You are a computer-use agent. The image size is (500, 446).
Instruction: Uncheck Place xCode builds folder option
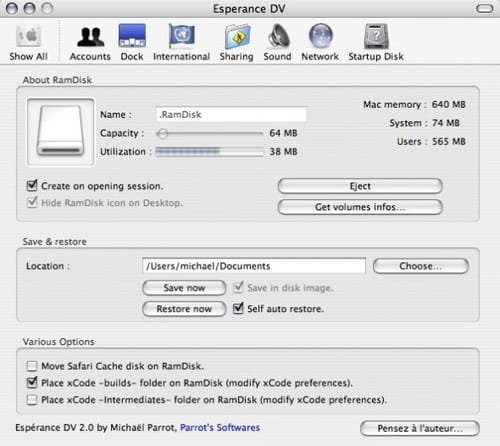tap(32, 382)
